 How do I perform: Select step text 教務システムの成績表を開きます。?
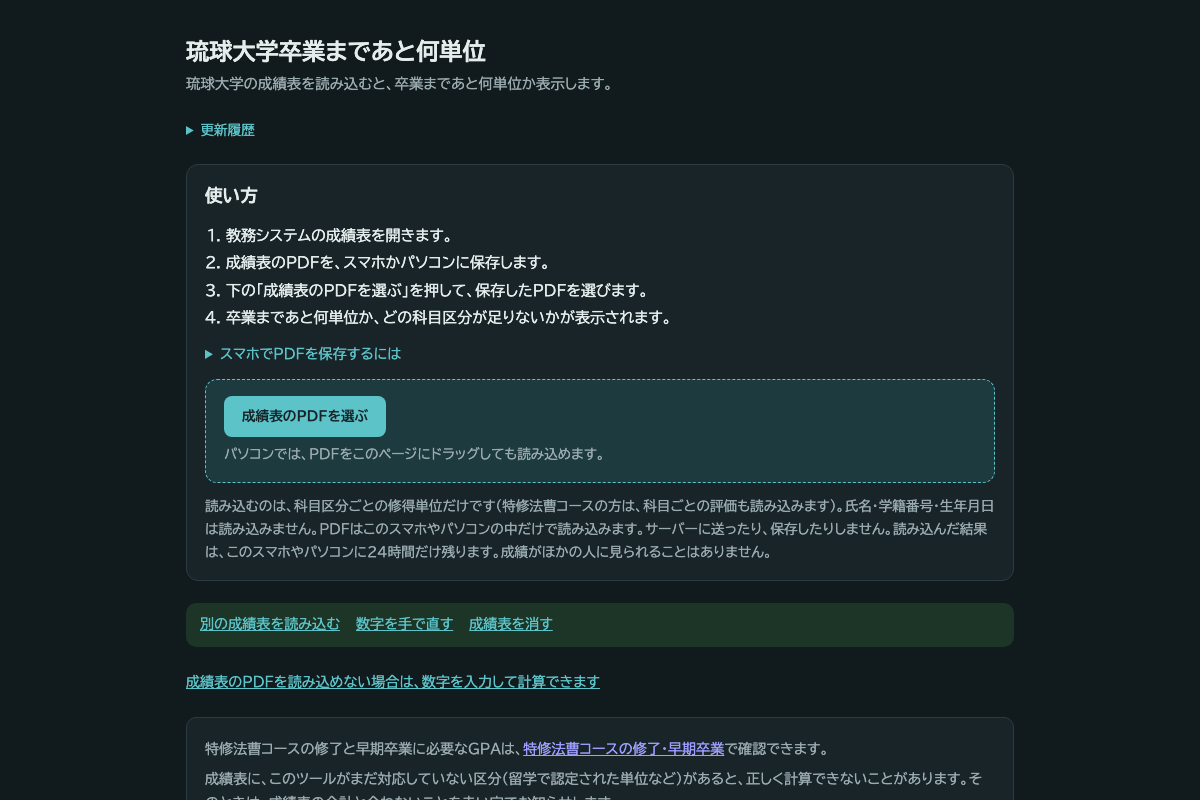340,236
